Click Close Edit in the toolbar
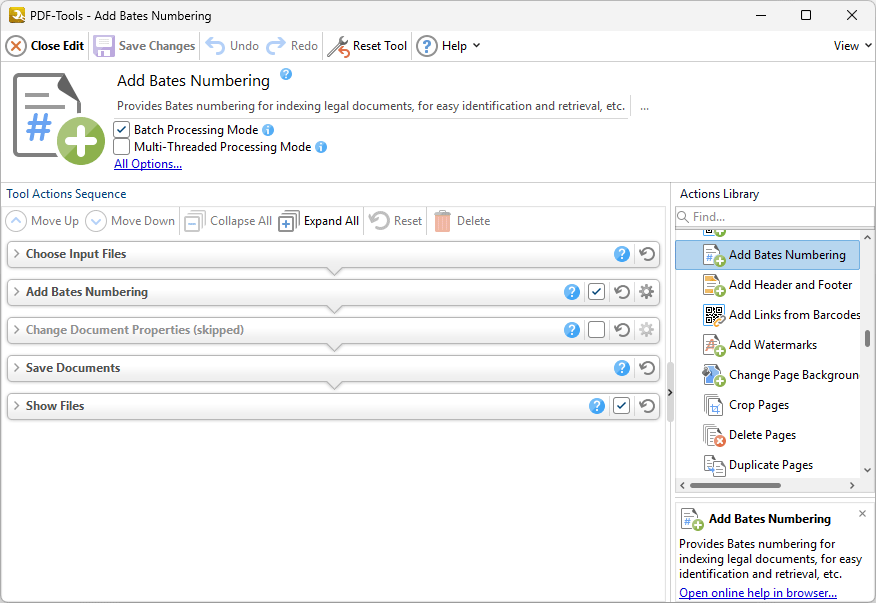876x603 pixels. 45,46
